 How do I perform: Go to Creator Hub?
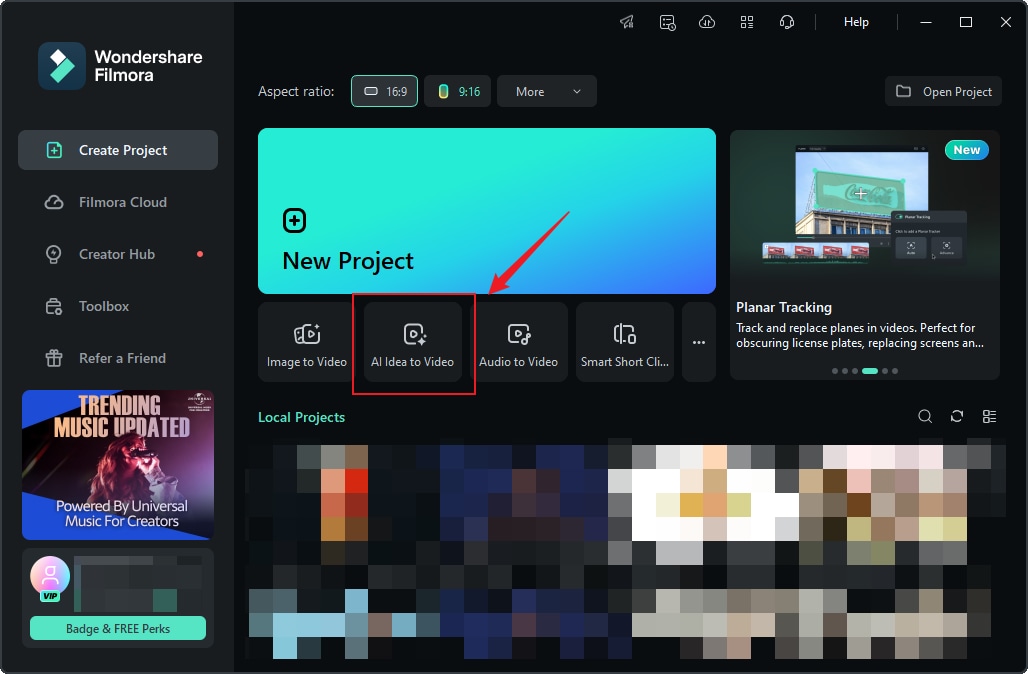(118, 254)
